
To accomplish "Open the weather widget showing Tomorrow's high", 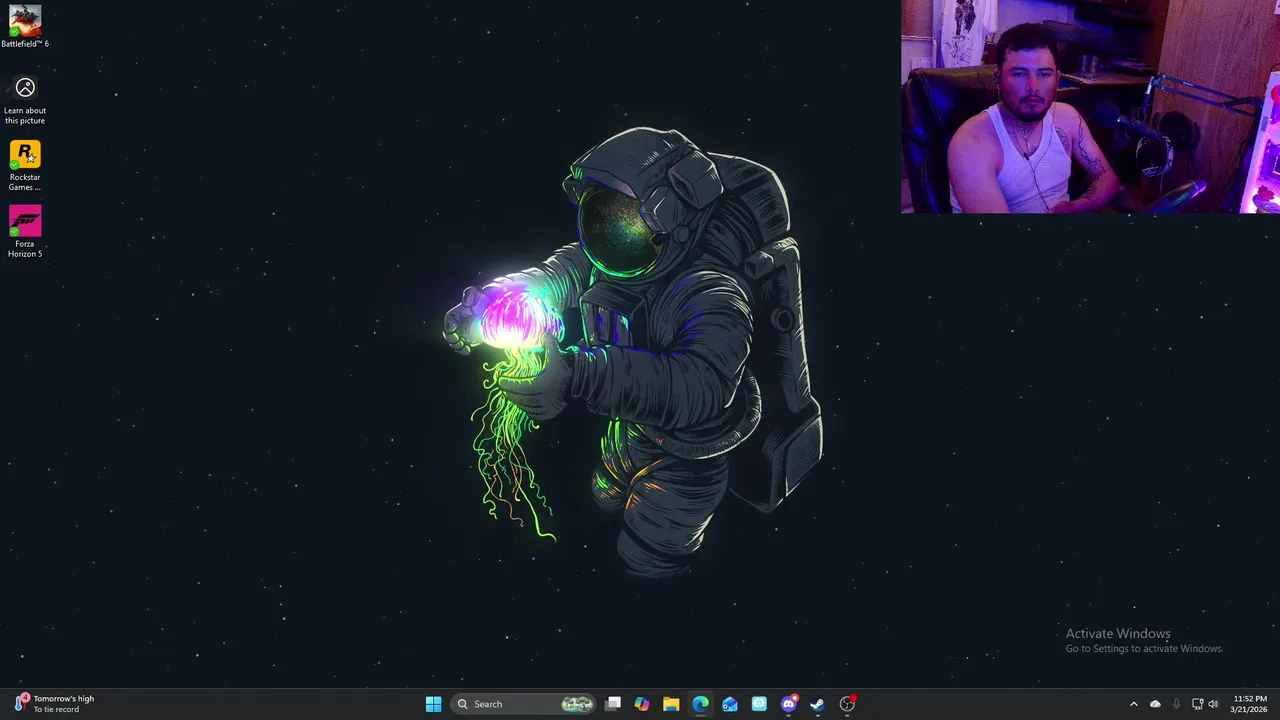I will (55, 704).
